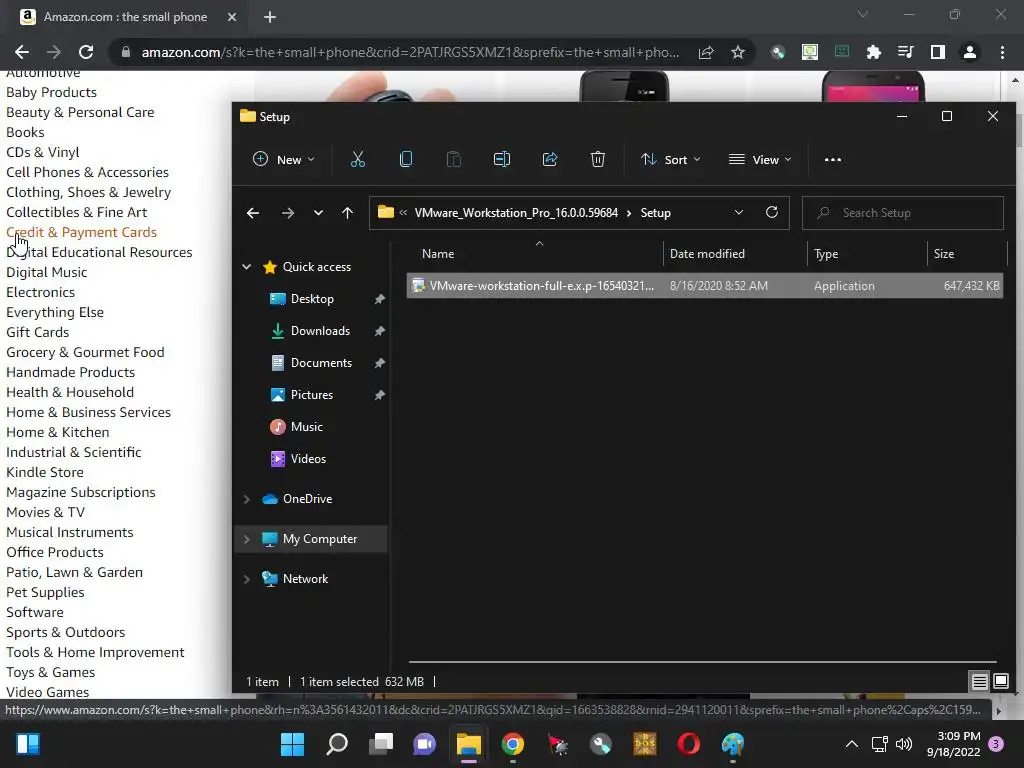The image size is (1024, 768).
Task: Click the Software category link
Action: pyautogui.click(x=35, y=613)
